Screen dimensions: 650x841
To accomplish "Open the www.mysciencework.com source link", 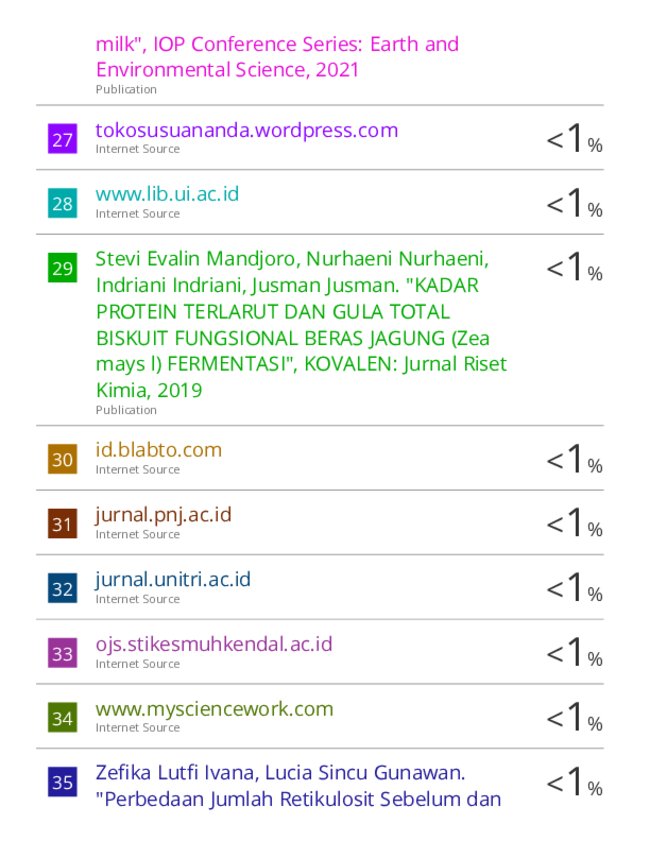I will [215, 709].
